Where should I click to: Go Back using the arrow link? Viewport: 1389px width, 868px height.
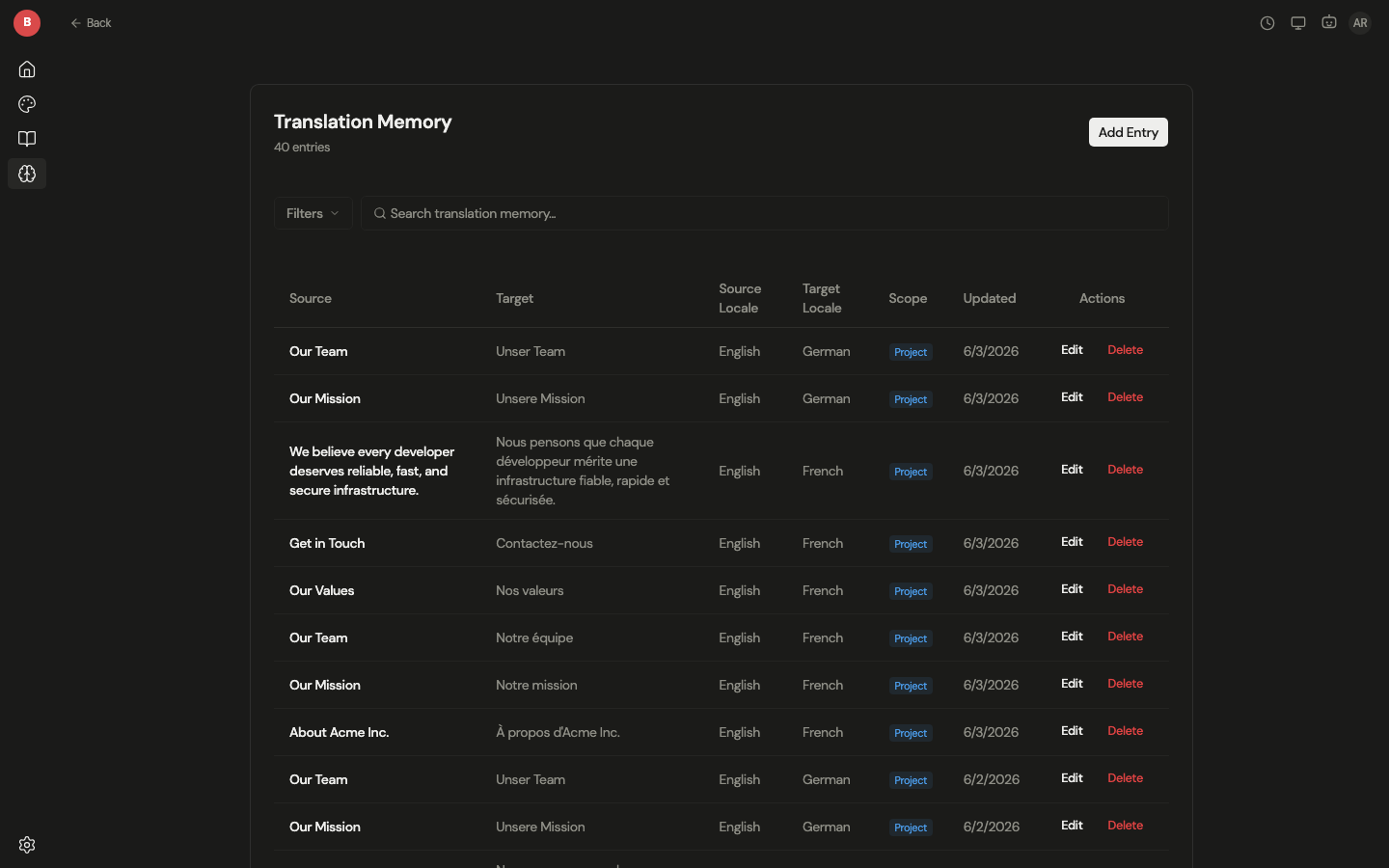pyautogui.click(x=91, y=23)
